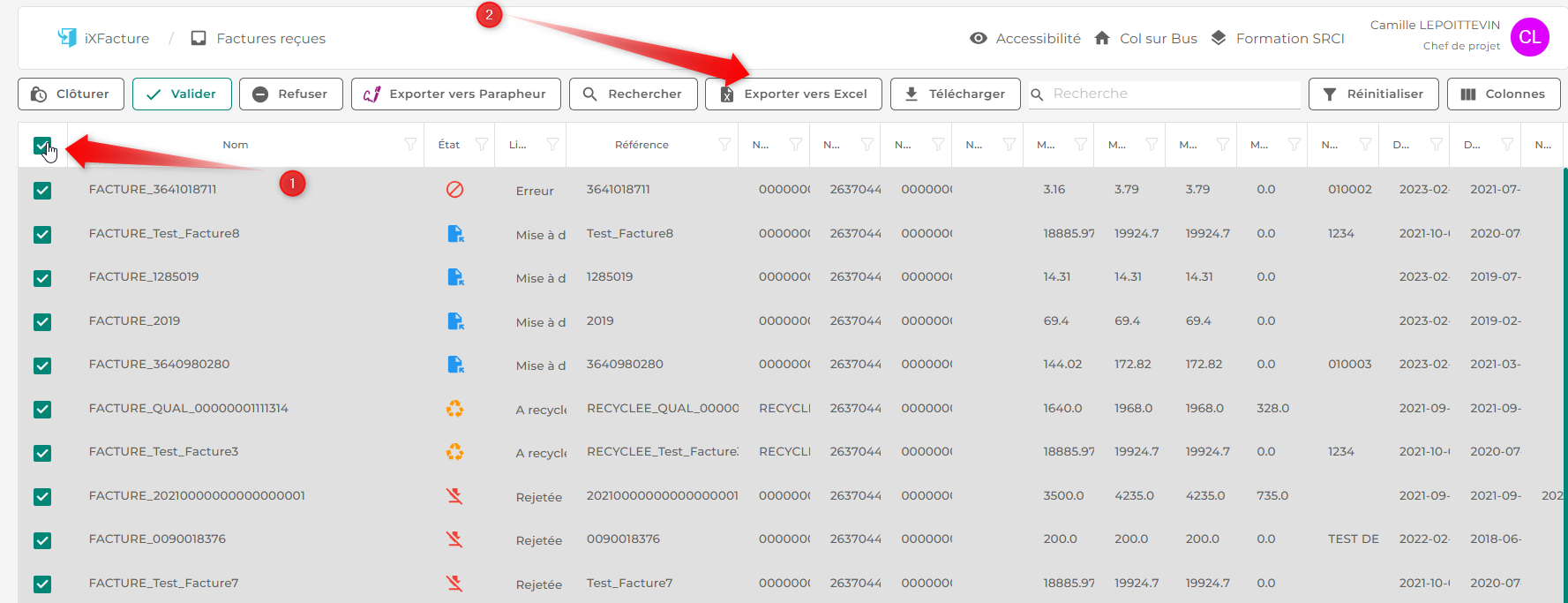
Task: Uncheck the select-all checkbox in header
Action: pyautogui.click(x=41, y=146)
